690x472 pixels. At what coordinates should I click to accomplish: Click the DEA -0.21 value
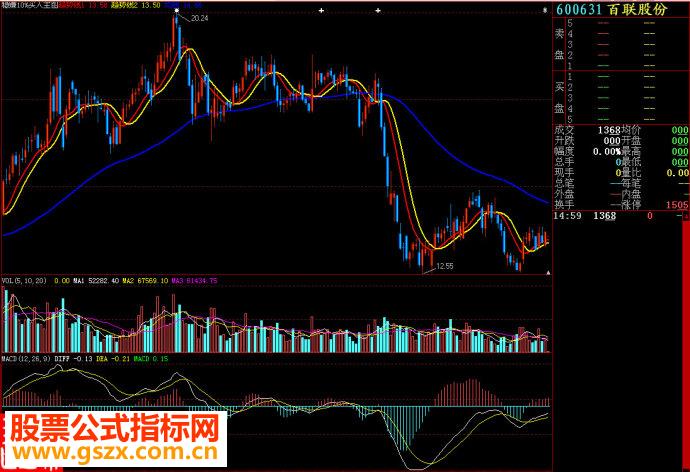(x=113, y=359)
